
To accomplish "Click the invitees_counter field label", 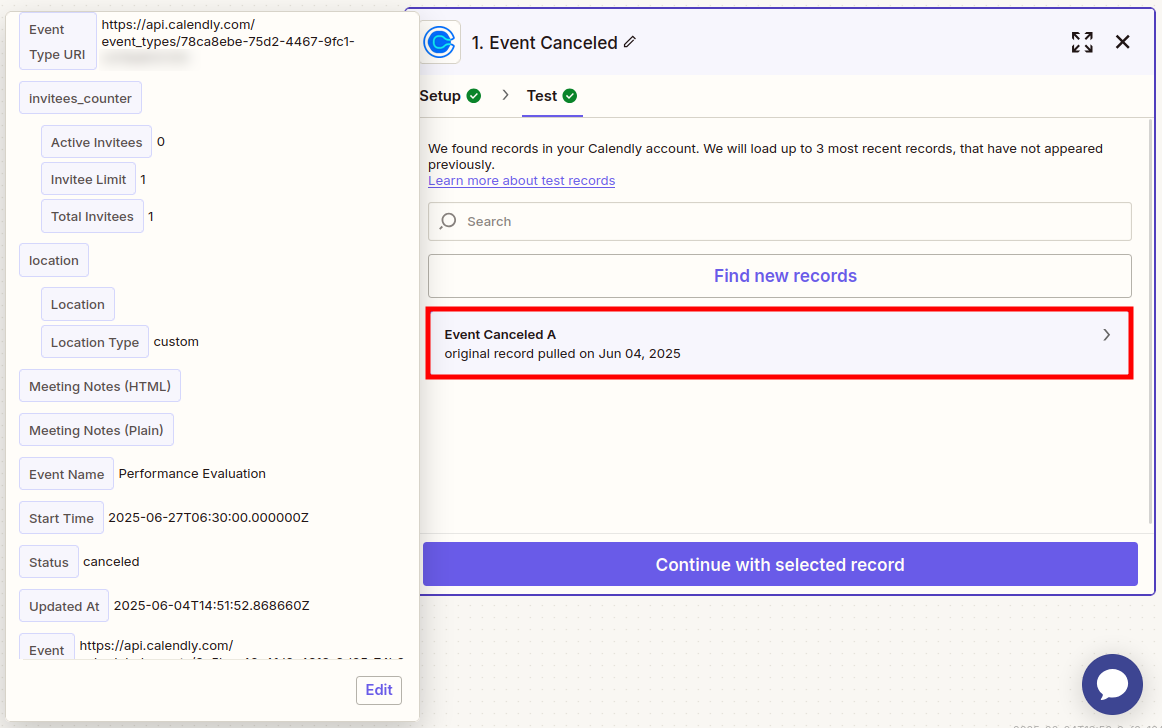I will (x=80, y=98).
